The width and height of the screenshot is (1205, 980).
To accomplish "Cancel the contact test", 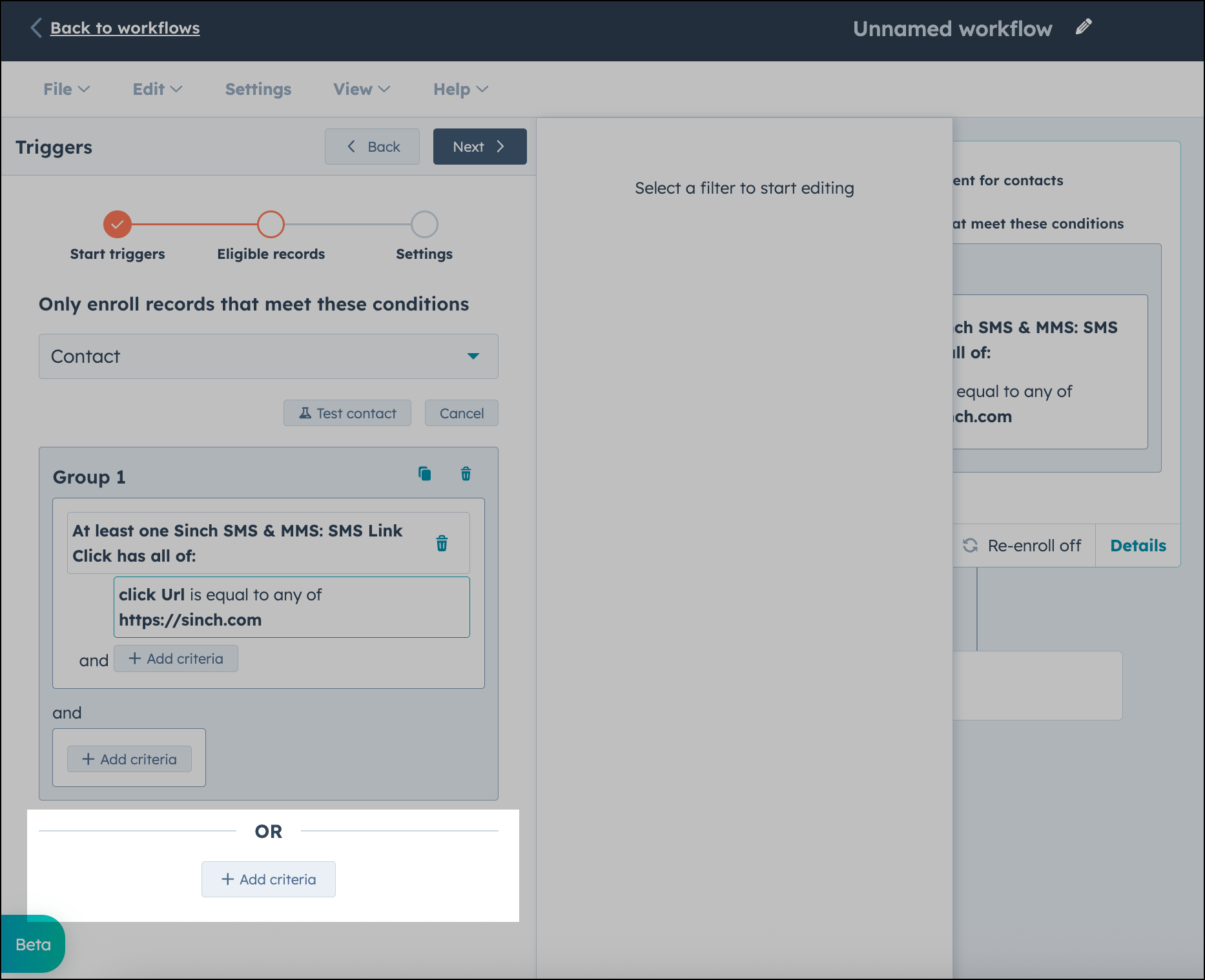I will [x=461, y=413].
